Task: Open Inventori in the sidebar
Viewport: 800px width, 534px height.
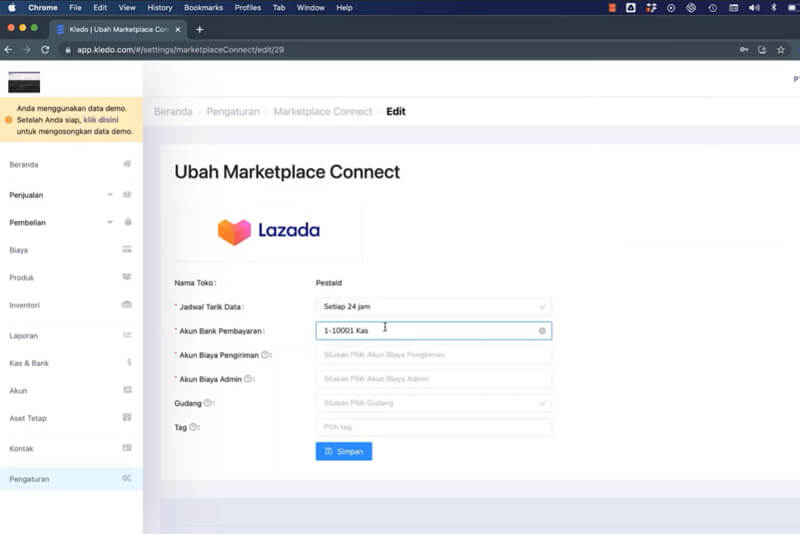Action: pos(24,305)
